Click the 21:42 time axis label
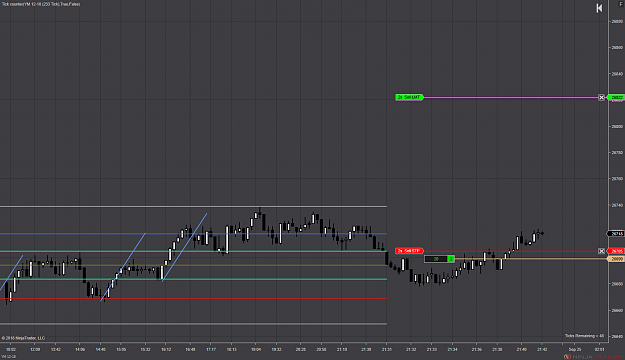The width and height of the screenshot is (625, 360). tap(542, 350)
